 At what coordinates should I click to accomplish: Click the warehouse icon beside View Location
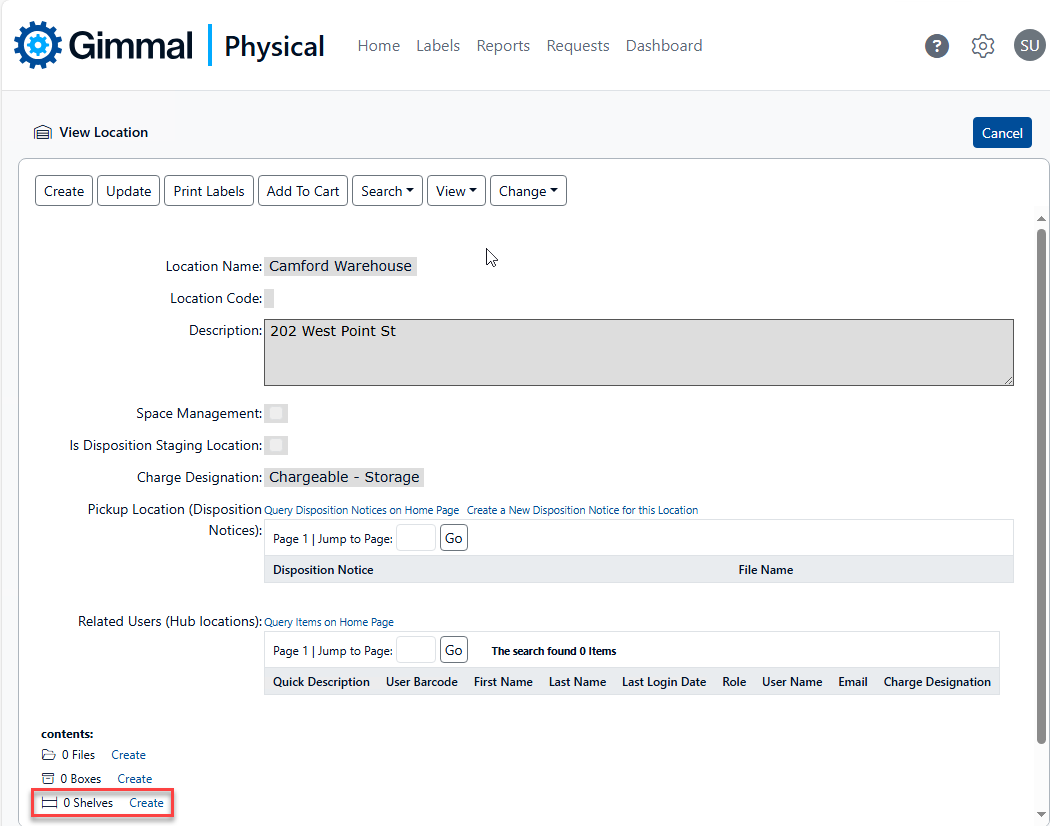[42, 132]
